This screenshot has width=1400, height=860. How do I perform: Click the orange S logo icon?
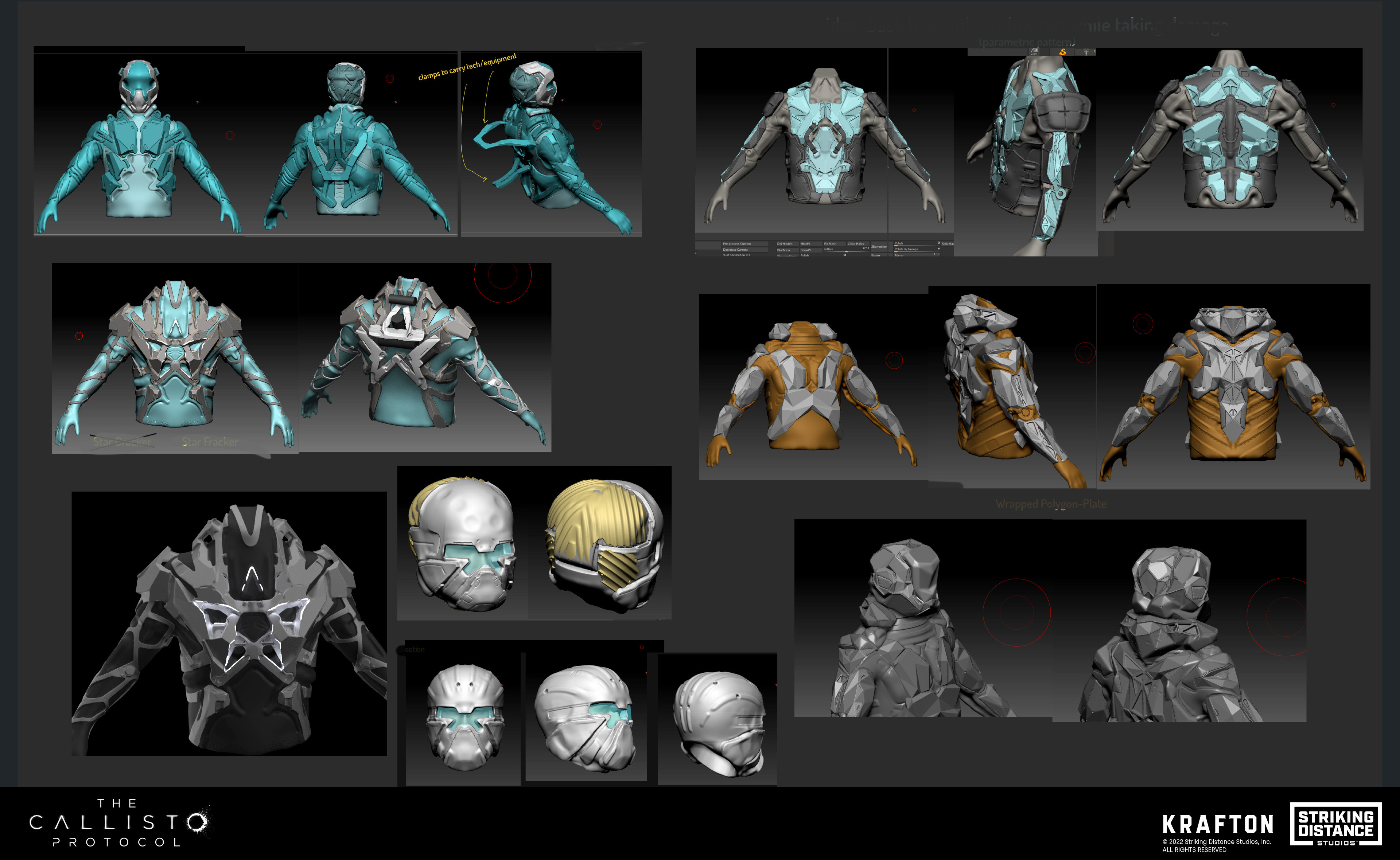(1063, 52)
